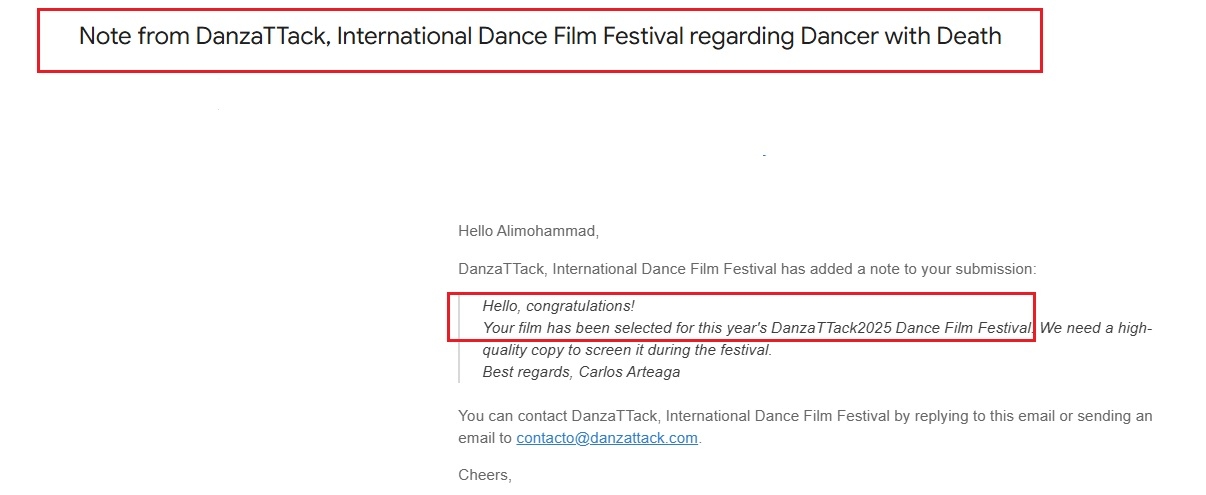
Task: Click the vertical quote bar beside the note
Action: coord(459,340)
